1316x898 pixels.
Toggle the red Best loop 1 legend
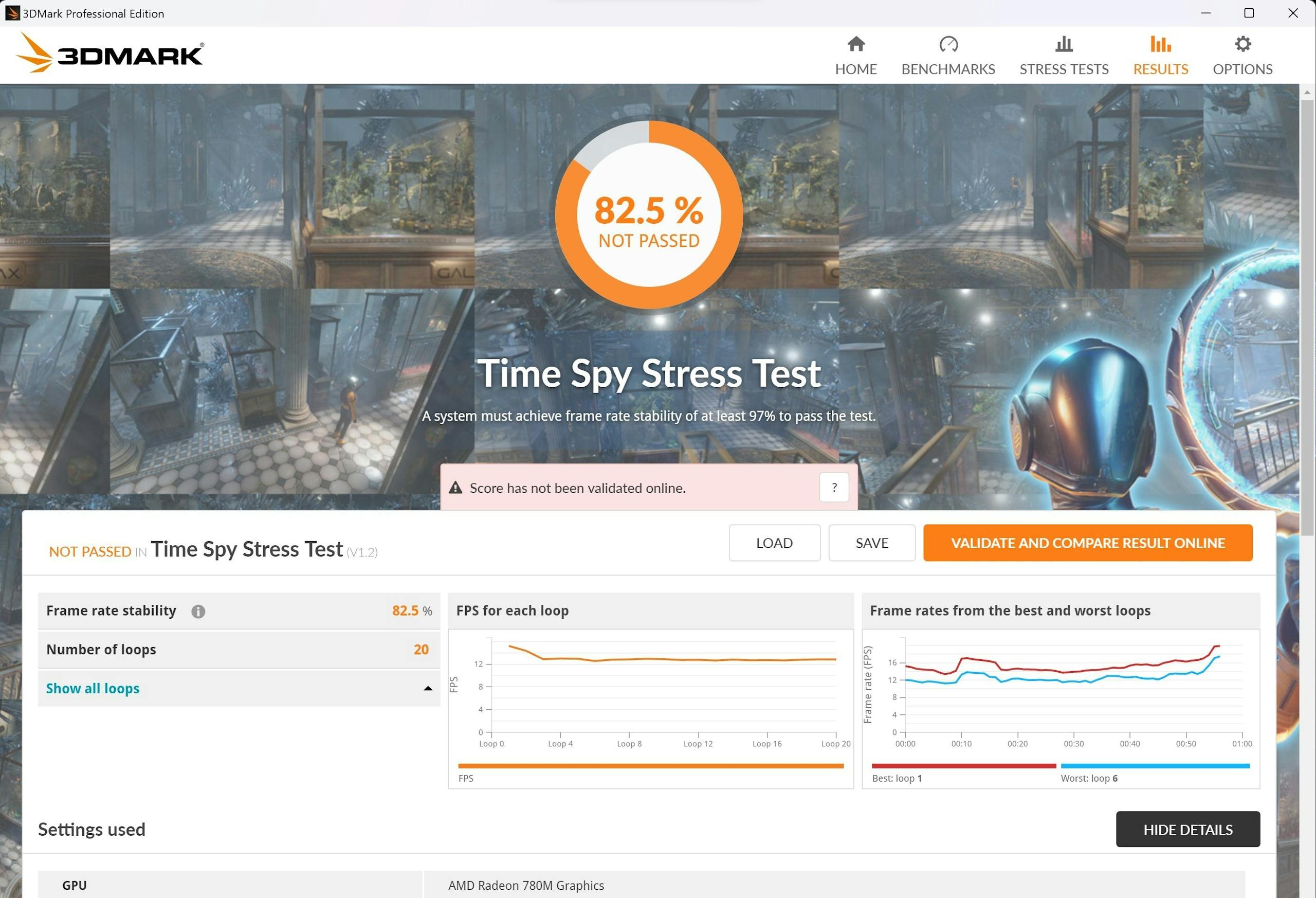pyautogui.click(x=963, y=766)
